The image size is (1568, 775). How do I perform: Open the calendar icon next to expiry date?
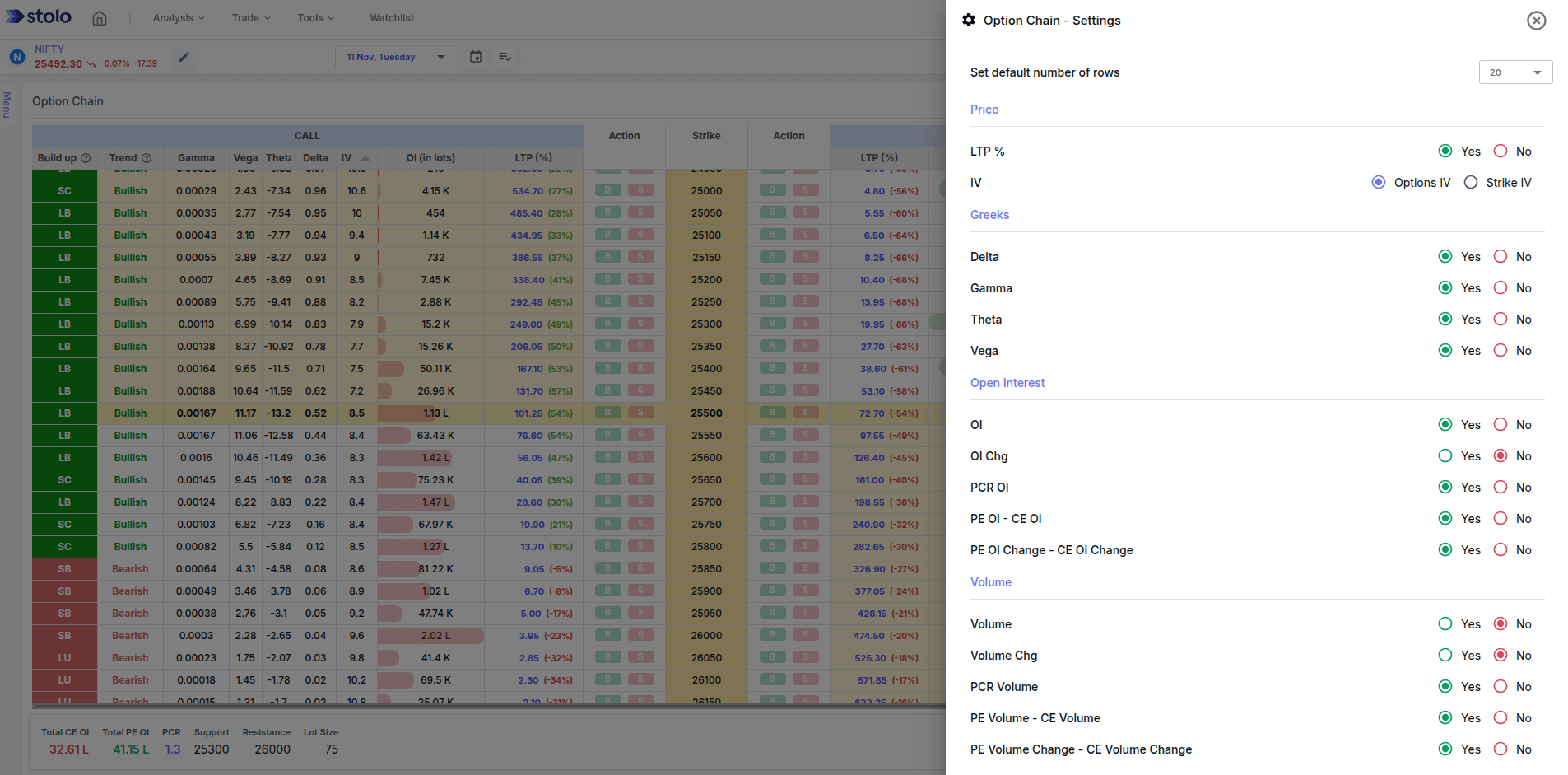click(x=476, y=57)
